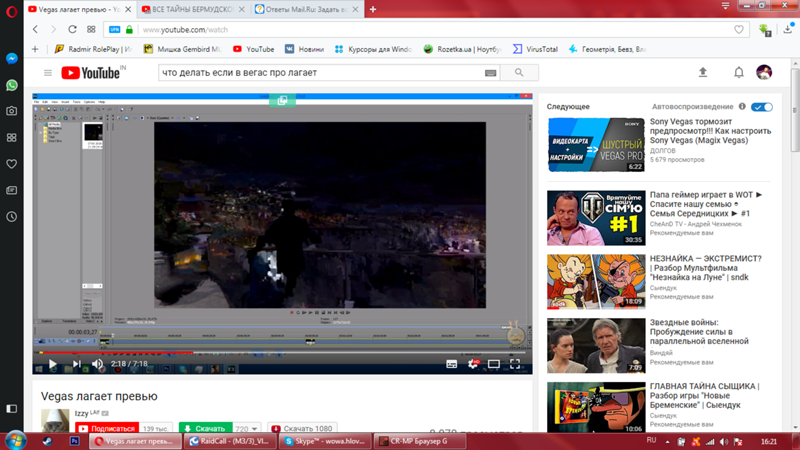The image size is (800, 450).
Task: Toggle the sidebar panel at the sidebar bottom
Action: pos(12,409)
